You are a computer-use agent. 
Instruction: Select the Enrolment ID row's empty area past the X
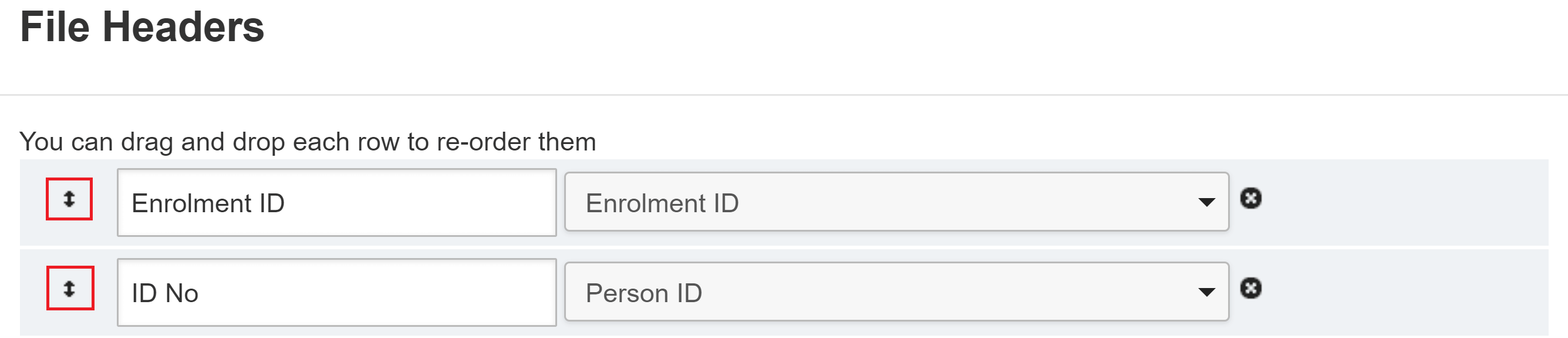(x=1406, y=203)
